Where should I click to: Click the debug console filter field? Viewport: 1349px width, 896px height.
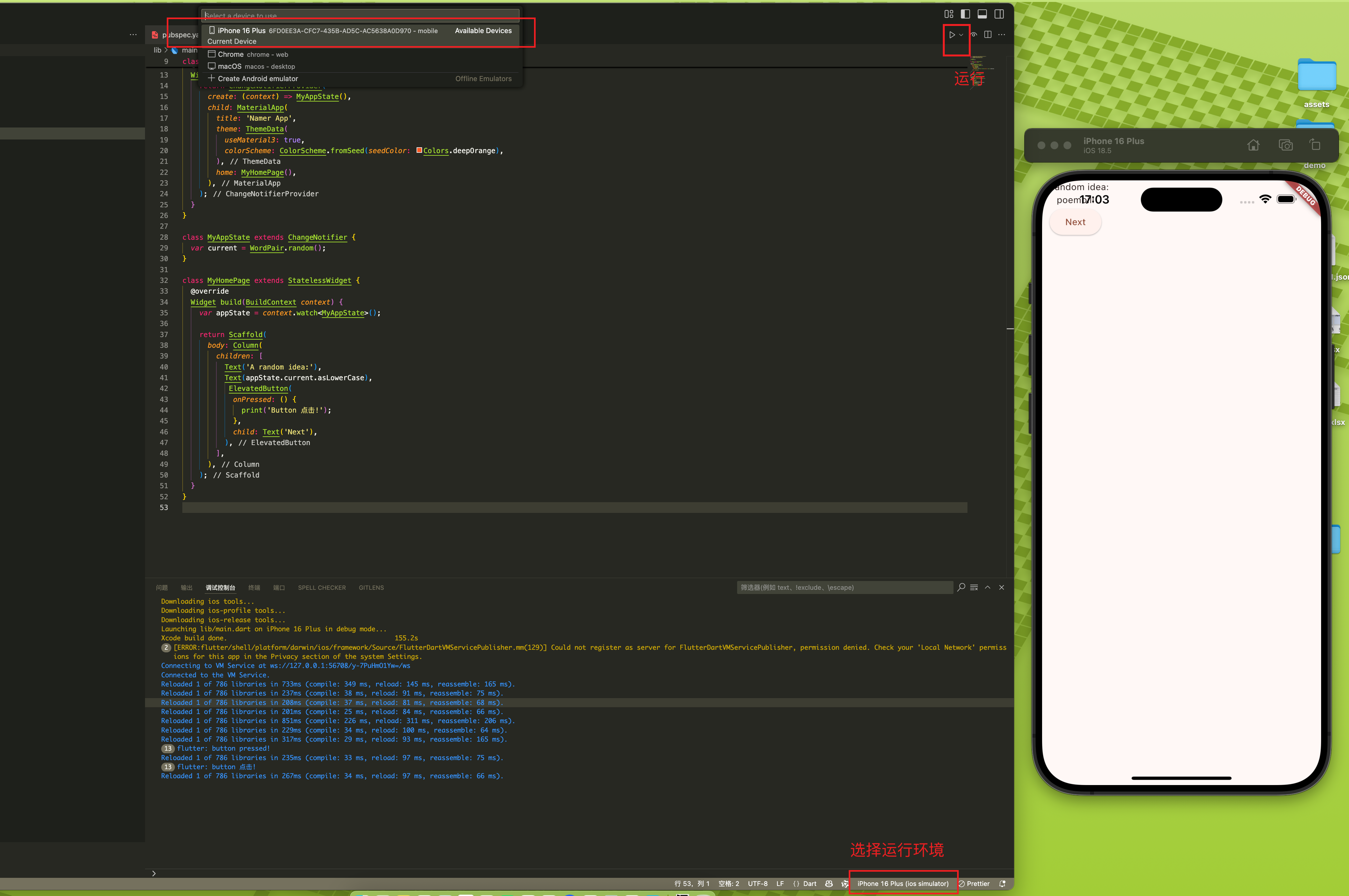[x=845, y=587]
